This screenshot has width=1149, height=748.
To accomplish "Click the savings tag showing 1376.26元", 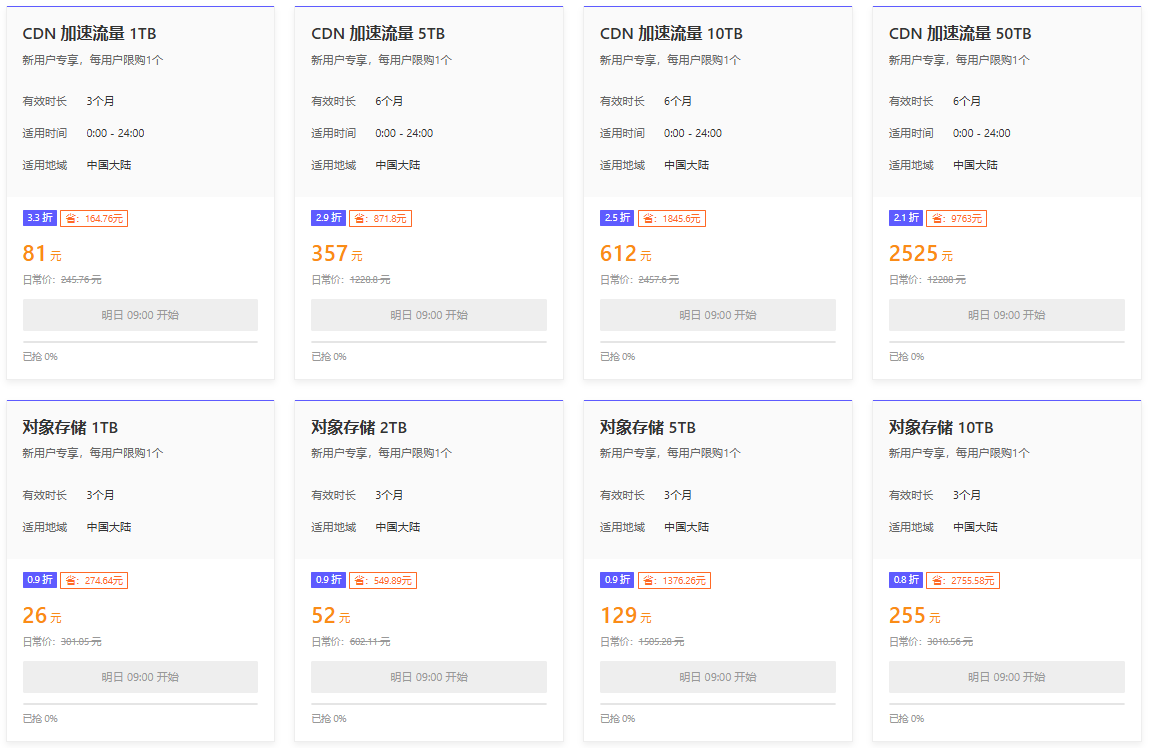I will click(674, 580).
